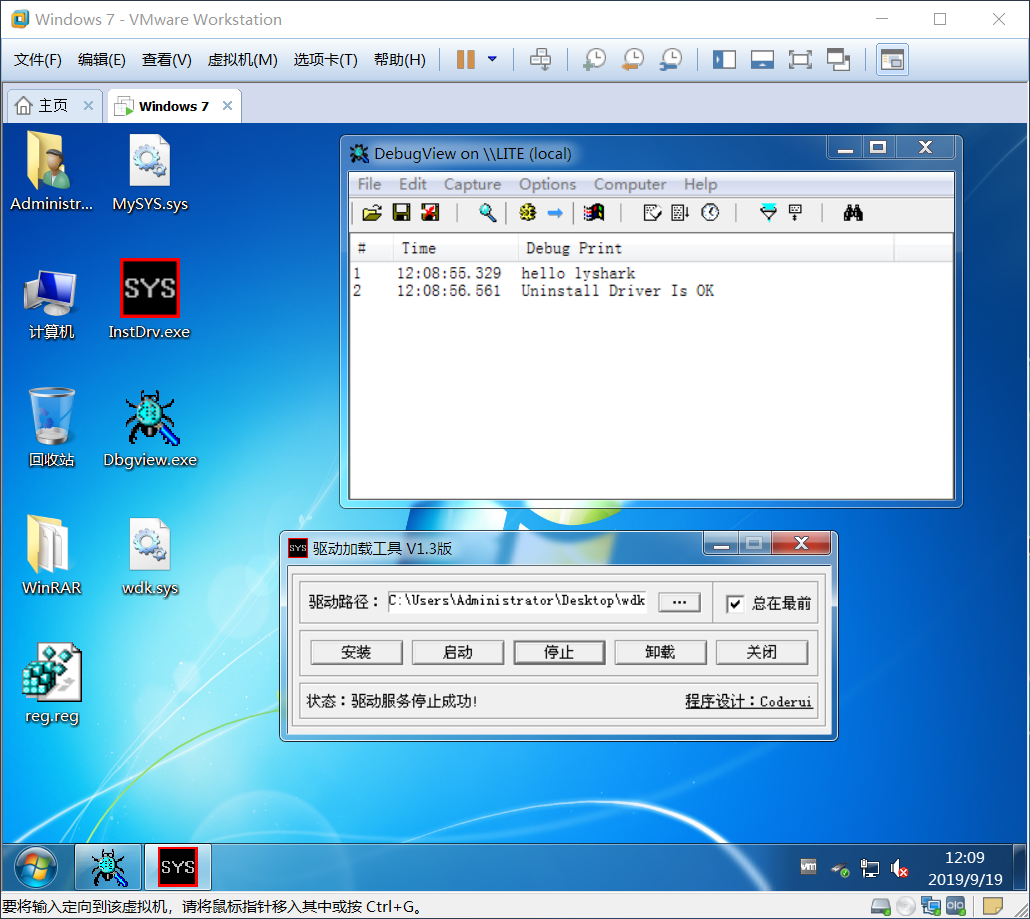Click the Save icon in DebugView toolbar
This screenshot has width=1030, height=919.
coord(401,213)
